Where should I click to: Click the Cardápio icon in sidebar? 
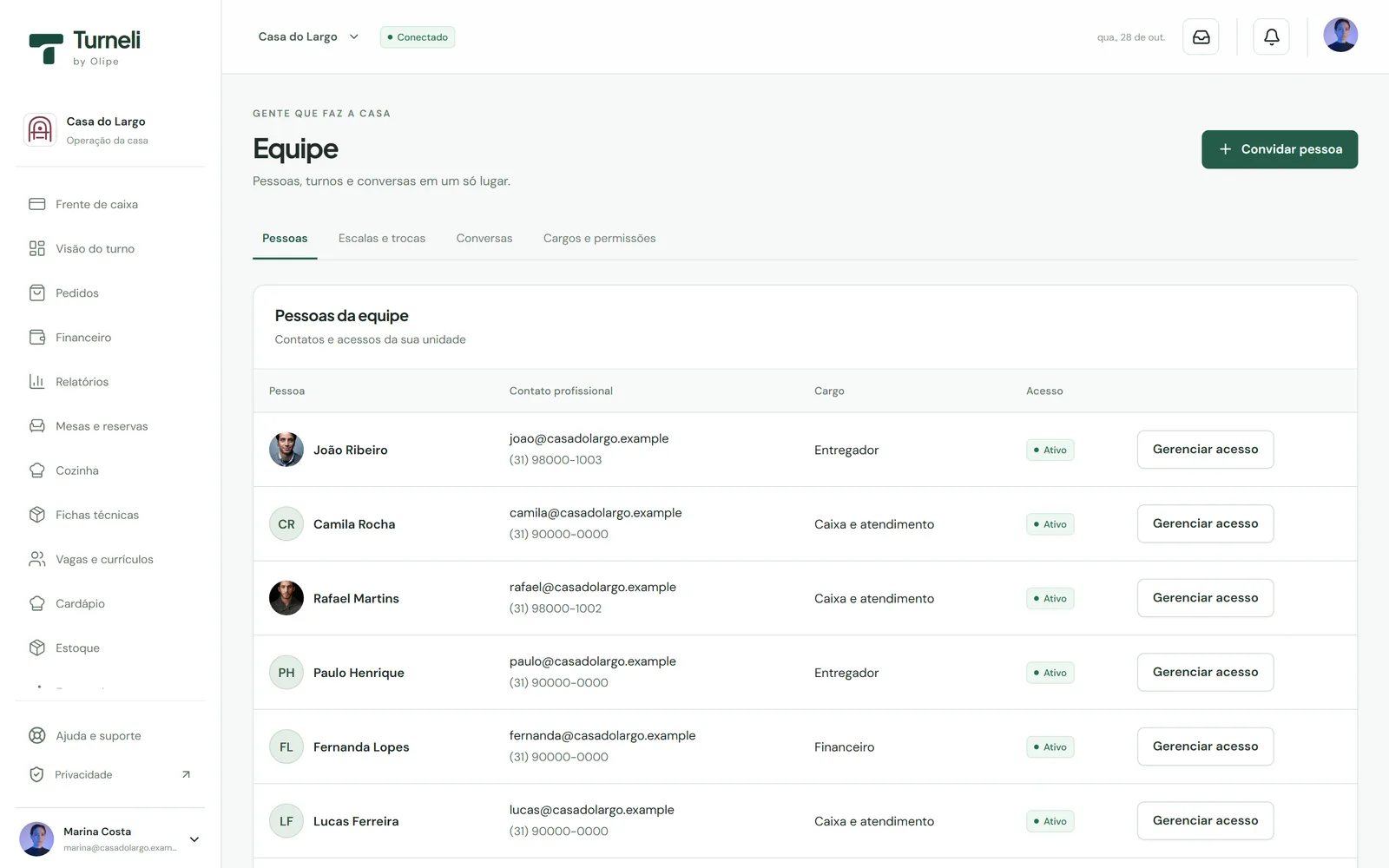(x=37, y=603)
